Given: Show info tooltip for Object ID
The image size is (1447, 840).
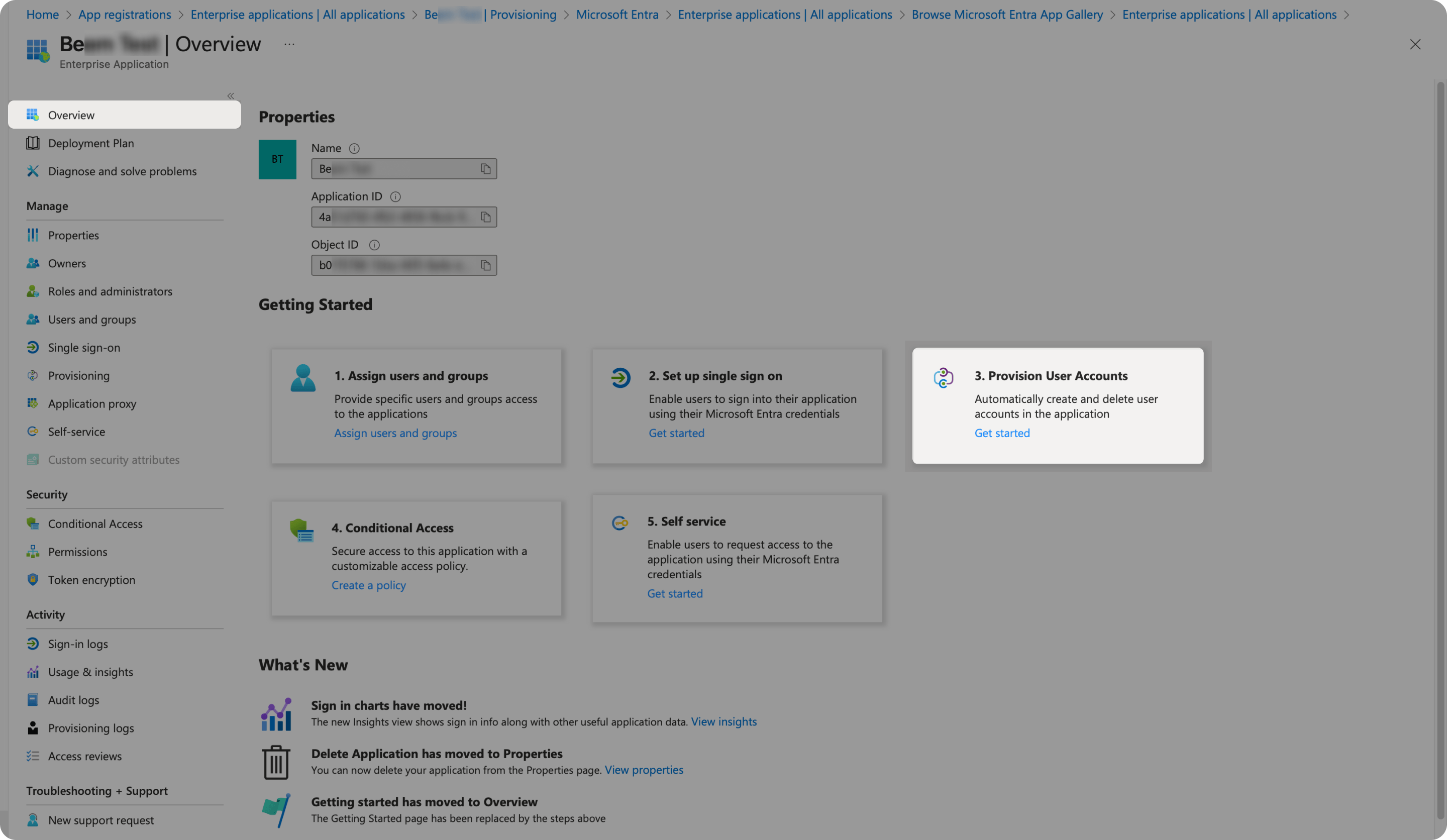Looking at the screenshot, I should tap(374, 245).
